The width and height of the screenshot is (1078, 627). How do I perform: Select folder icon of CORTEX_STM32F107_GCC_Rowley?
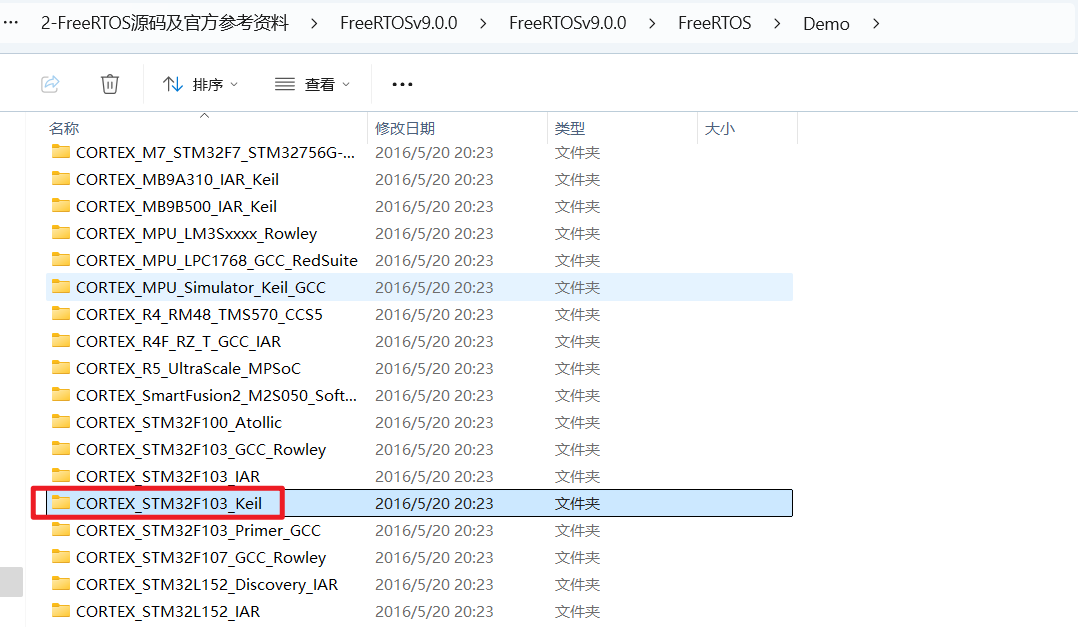tap(60, 557)
